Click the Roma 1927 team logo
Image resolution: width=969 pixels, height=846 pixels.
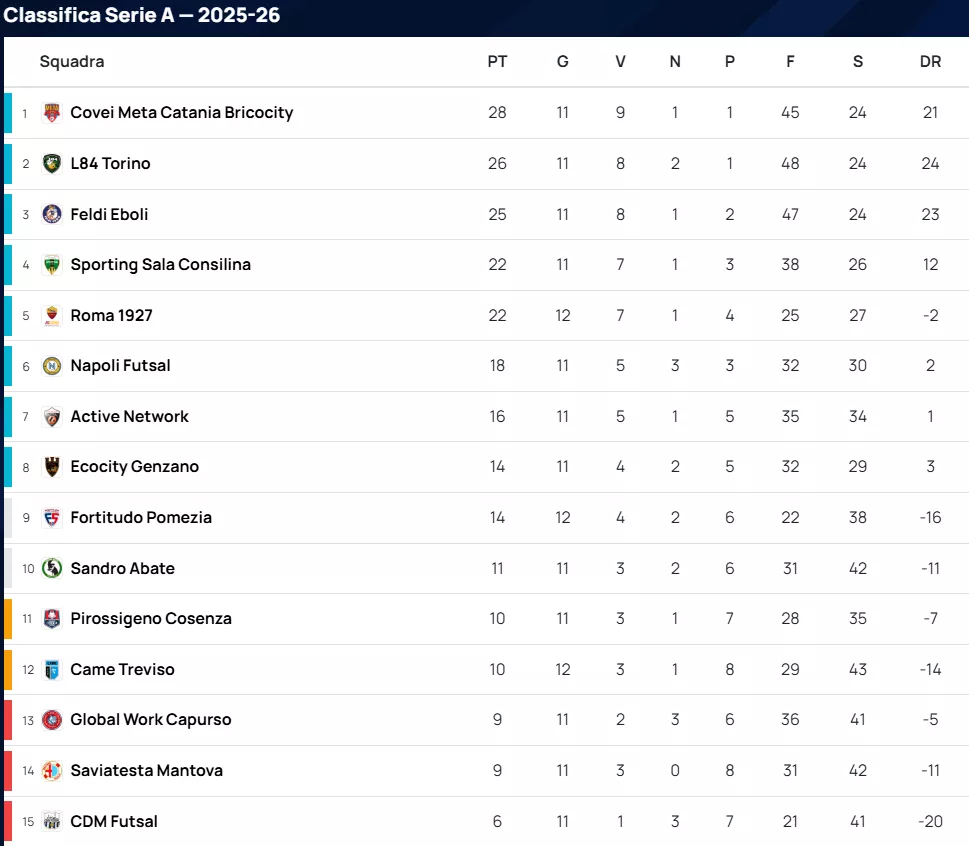(52, 316)
